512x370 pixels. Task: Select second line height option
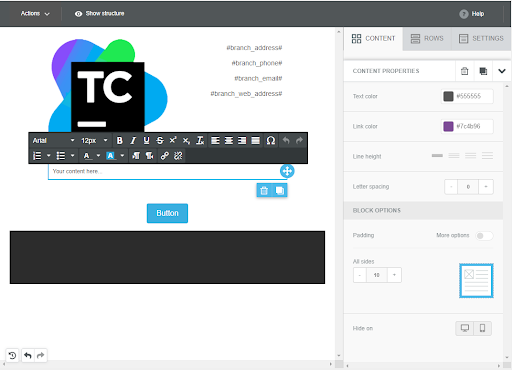[x=454, y=156]
